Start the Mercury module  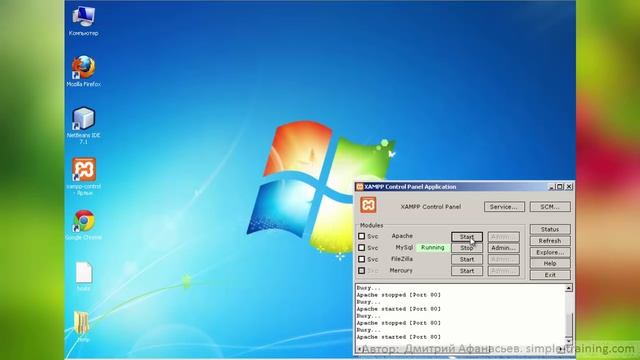coord(467,271)
